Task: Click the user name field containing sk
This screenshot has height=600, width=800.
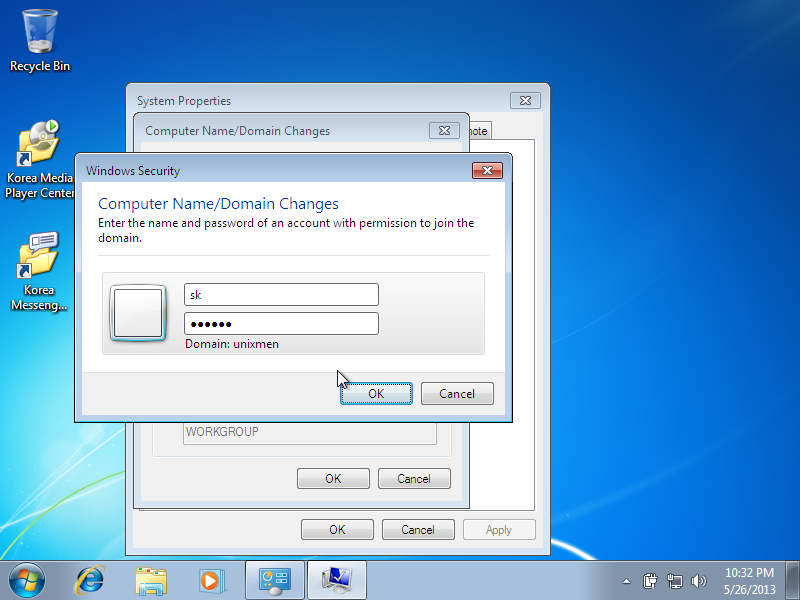Action: pyautogui.click(x=281, y=294)
